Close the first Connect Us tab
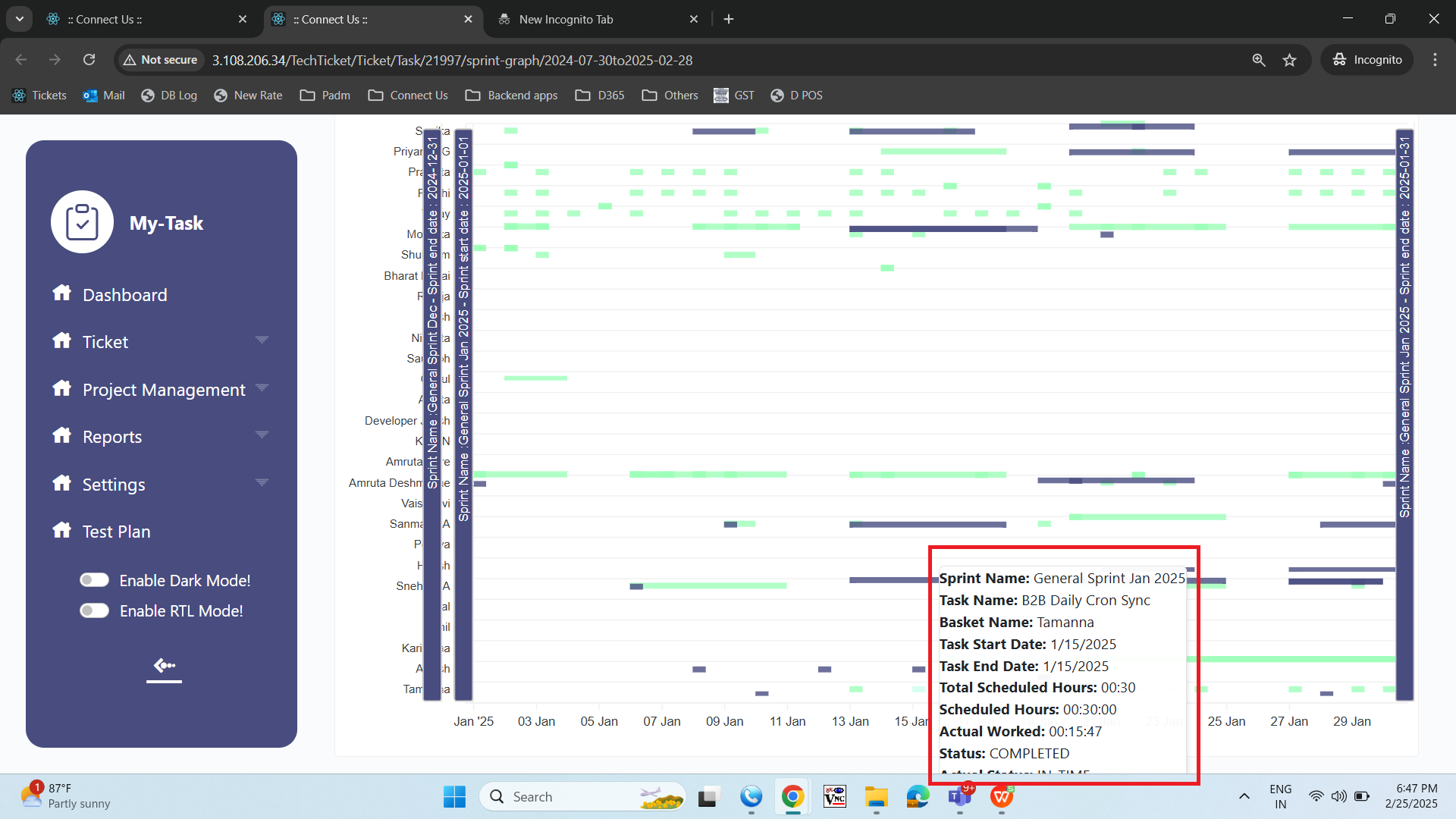Viewport: 1456px width, 819px height. point(243,19)
